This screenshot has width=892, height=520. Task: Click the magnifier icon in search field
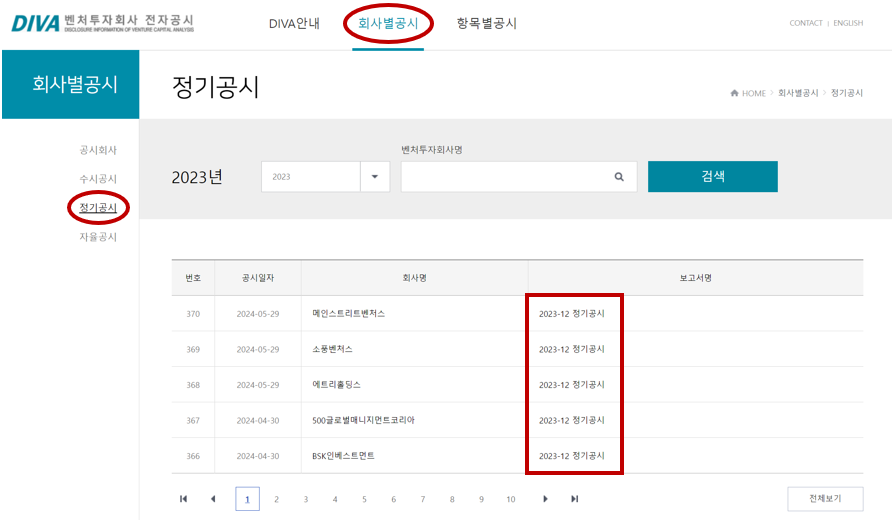(619, 177)
